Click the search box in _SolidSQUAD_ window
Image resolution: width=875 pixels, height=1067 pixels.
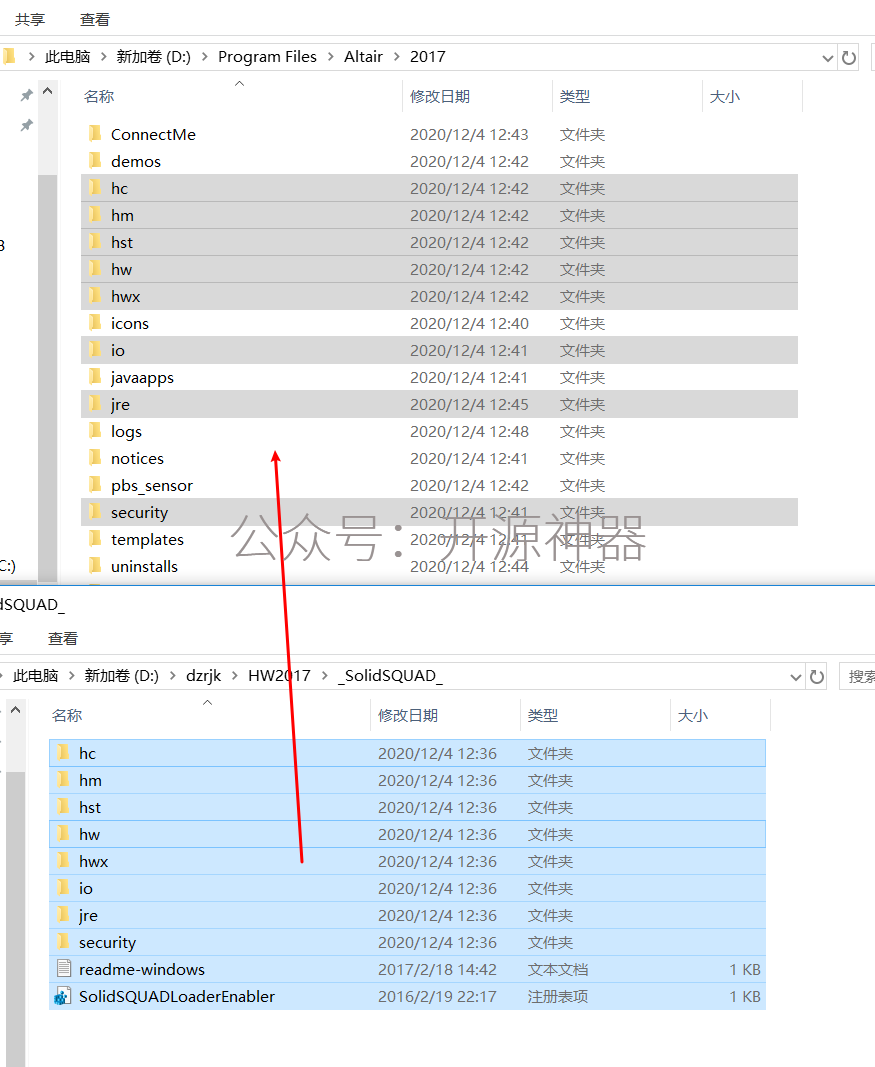[858, 676]
